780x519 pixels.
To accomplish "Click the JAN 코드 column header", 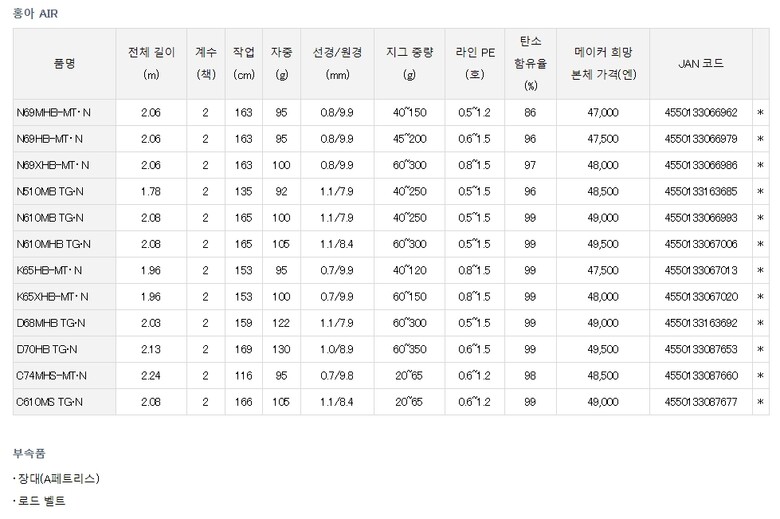I will point(700,63).
